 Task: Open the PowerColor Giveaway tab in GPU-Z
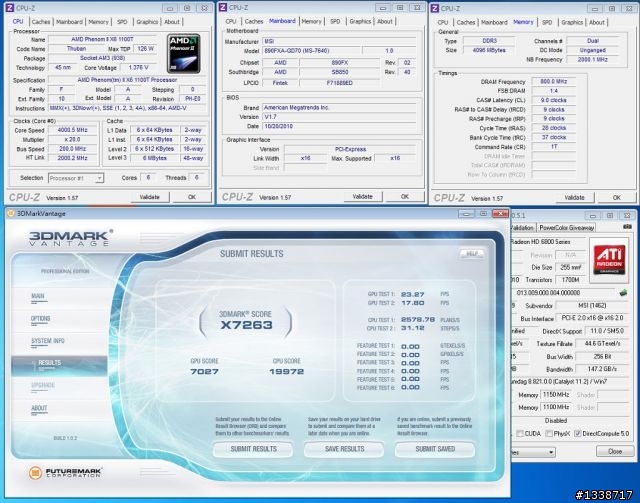click(567, 227)
